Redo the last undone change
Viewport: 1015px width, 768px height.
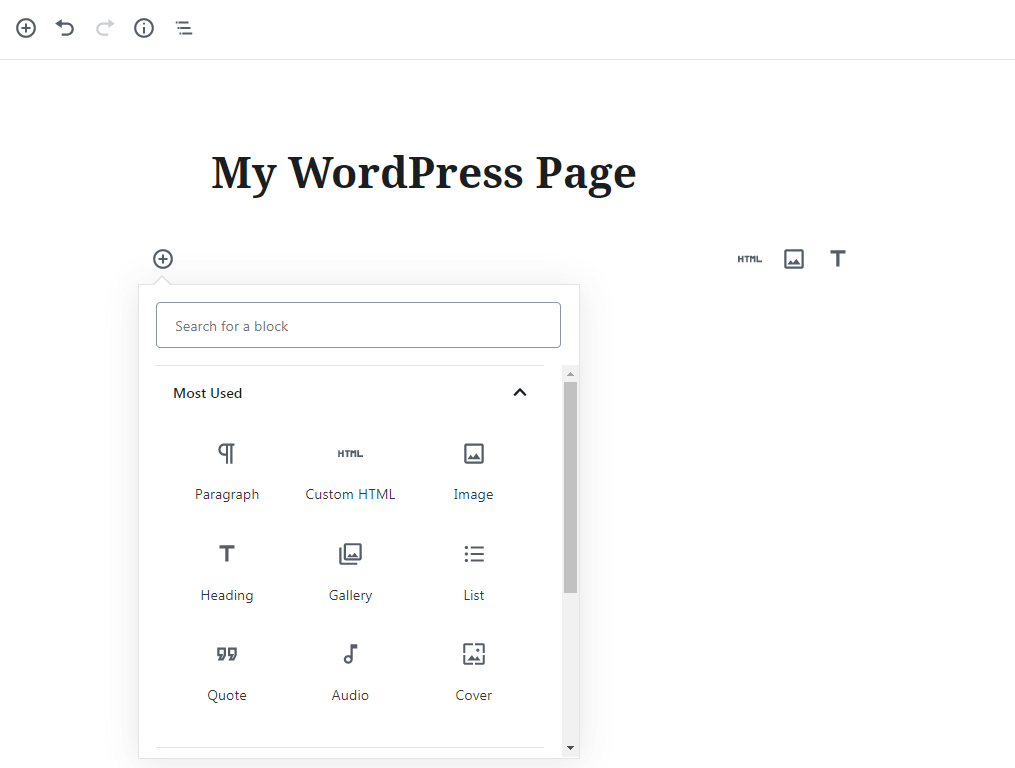[x=105, y=28]
